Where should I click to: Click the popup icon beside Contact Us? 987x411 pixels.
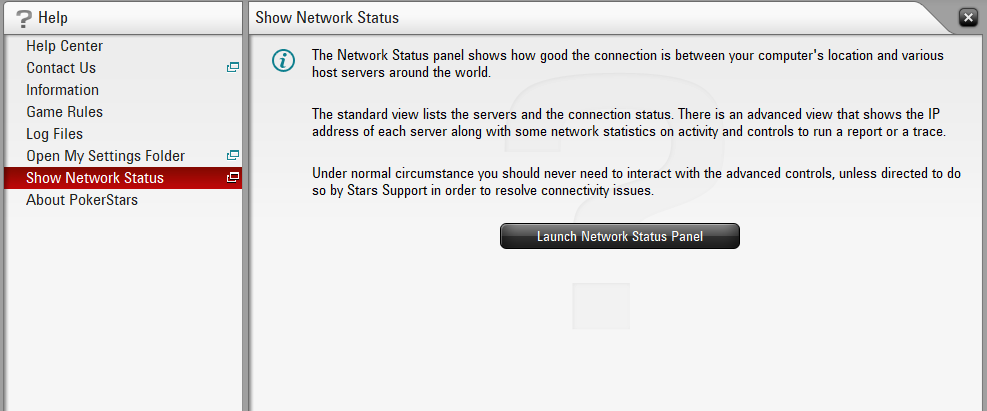(x=233, y=67)
